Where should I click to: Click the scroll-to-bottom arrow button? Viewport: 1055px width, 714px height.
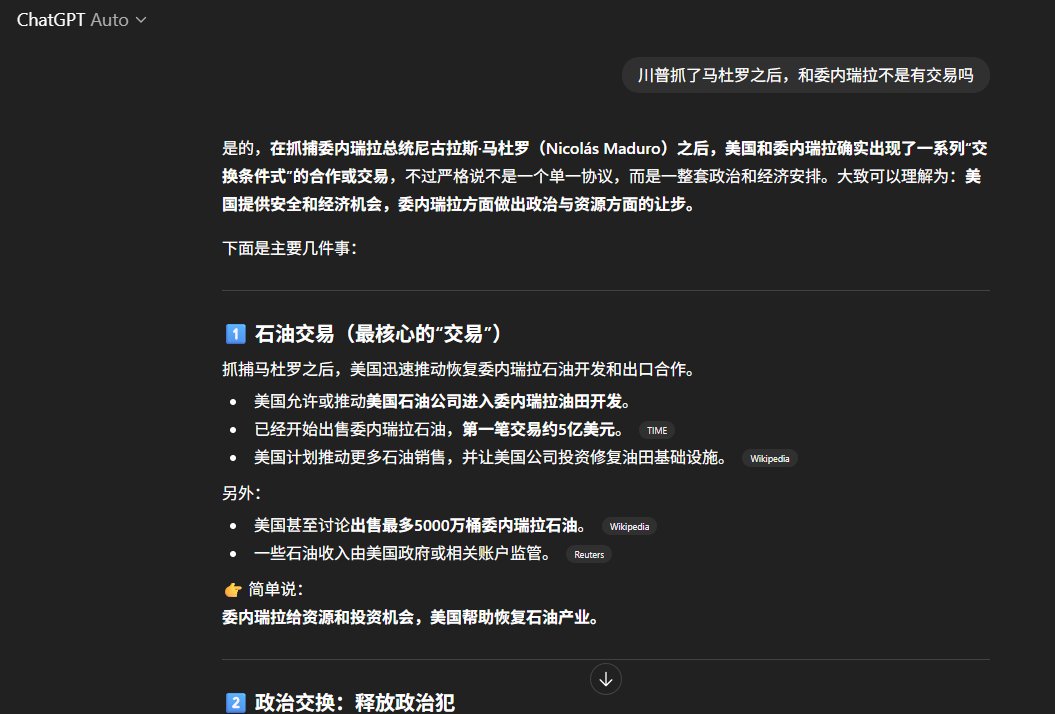pyautogui.click(x=606, y=679)
